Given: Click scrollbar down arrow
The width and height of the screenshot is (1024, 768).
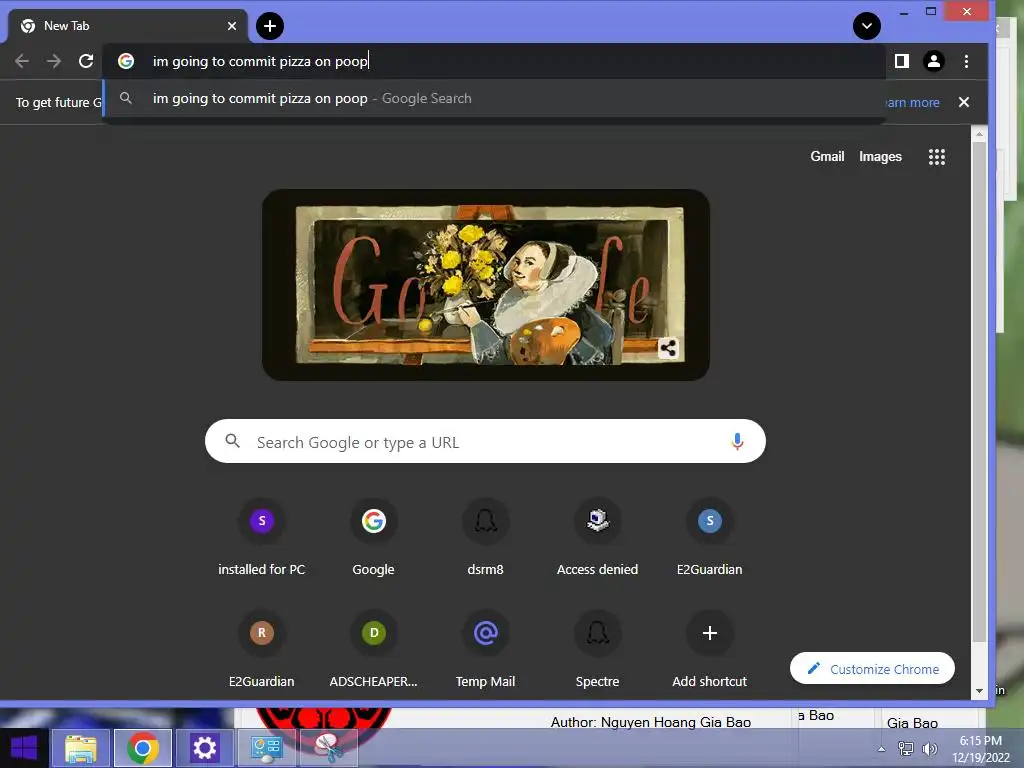Looking at the screenshot, I should (979, 691).
